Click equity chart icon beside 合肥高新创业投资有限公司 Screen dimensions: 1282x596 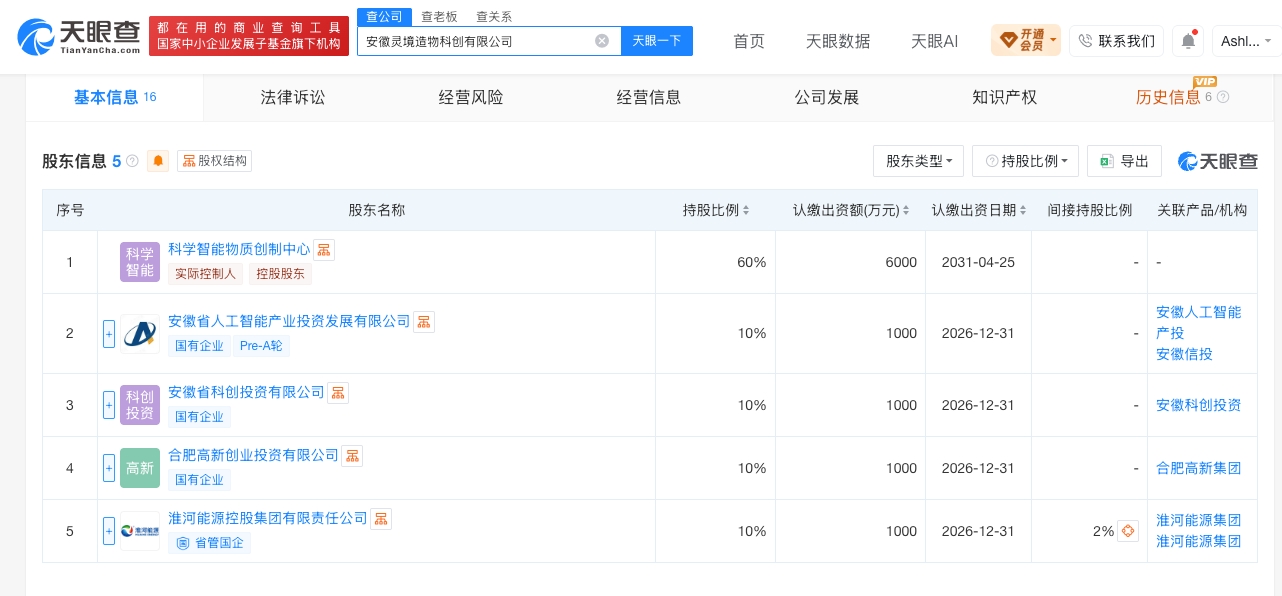coord(352,456)
